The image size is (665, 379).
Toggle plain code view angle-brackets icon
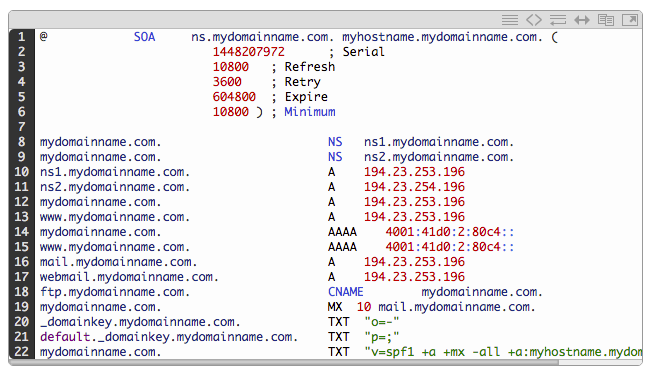coord(534,20)
